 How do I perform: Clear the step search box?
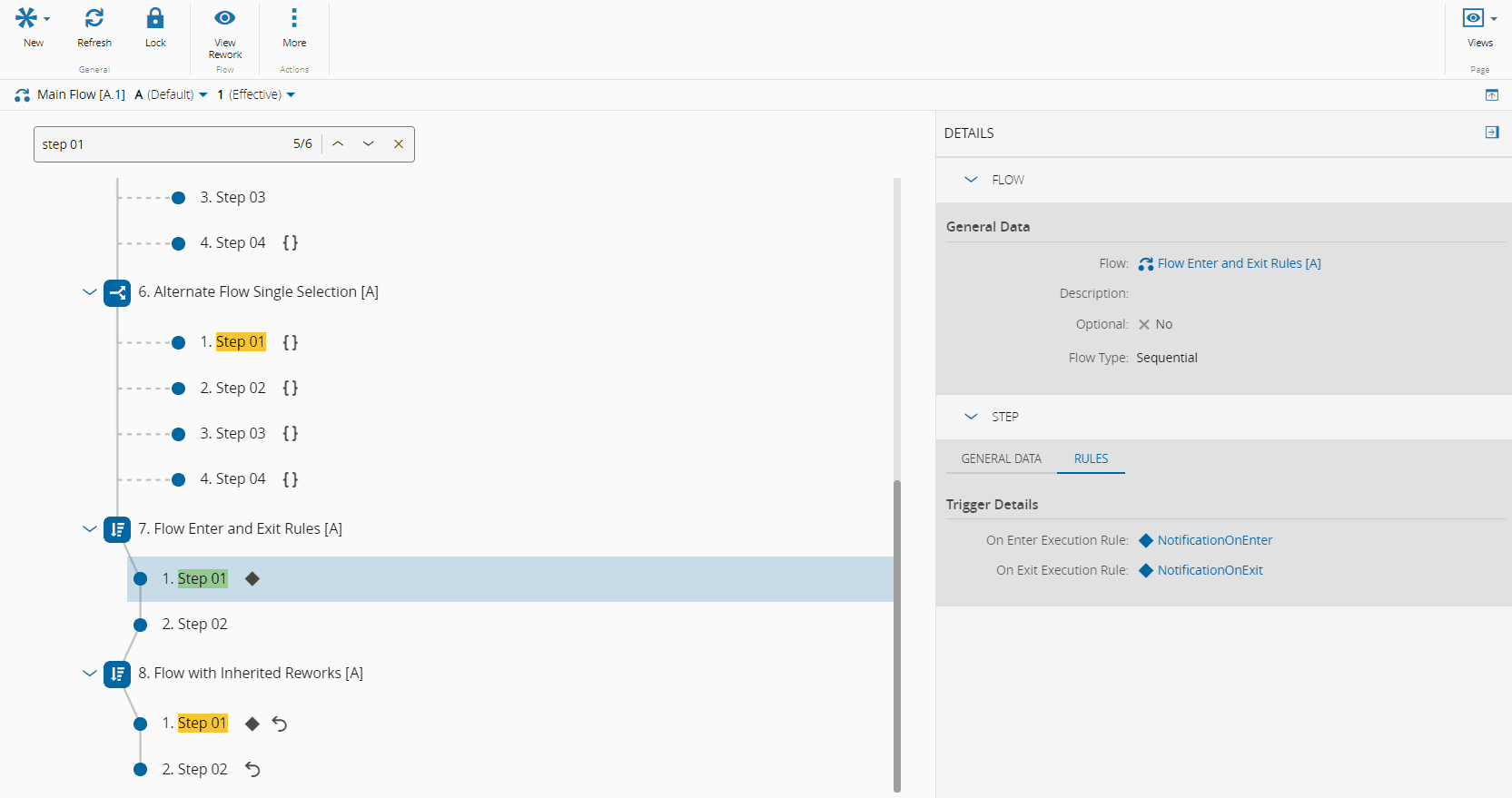pyautogui.click(x=399, y=144)
